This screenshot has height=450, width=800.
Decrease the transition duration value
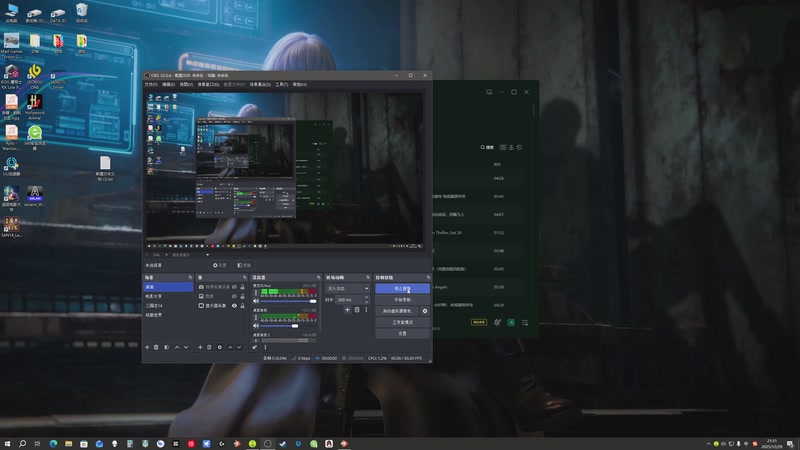tap(366, 302)
